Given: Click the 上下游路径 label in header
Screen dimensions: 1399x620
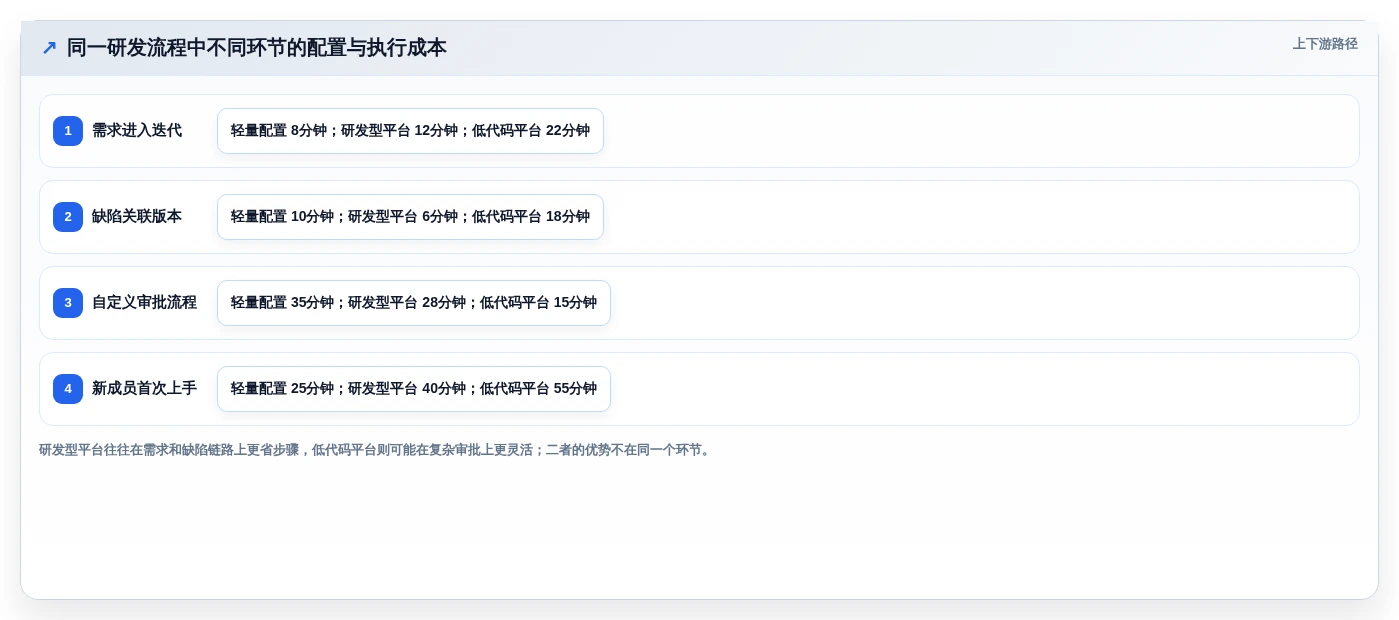Looking at the screenshot, I should tap(1325, 44).
